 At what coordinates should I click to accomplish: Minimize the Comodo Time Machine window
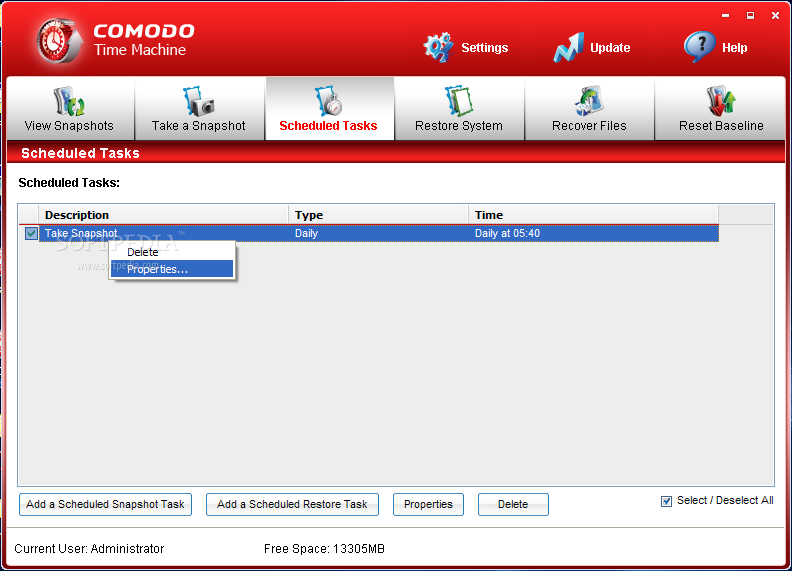click(726, 16)
